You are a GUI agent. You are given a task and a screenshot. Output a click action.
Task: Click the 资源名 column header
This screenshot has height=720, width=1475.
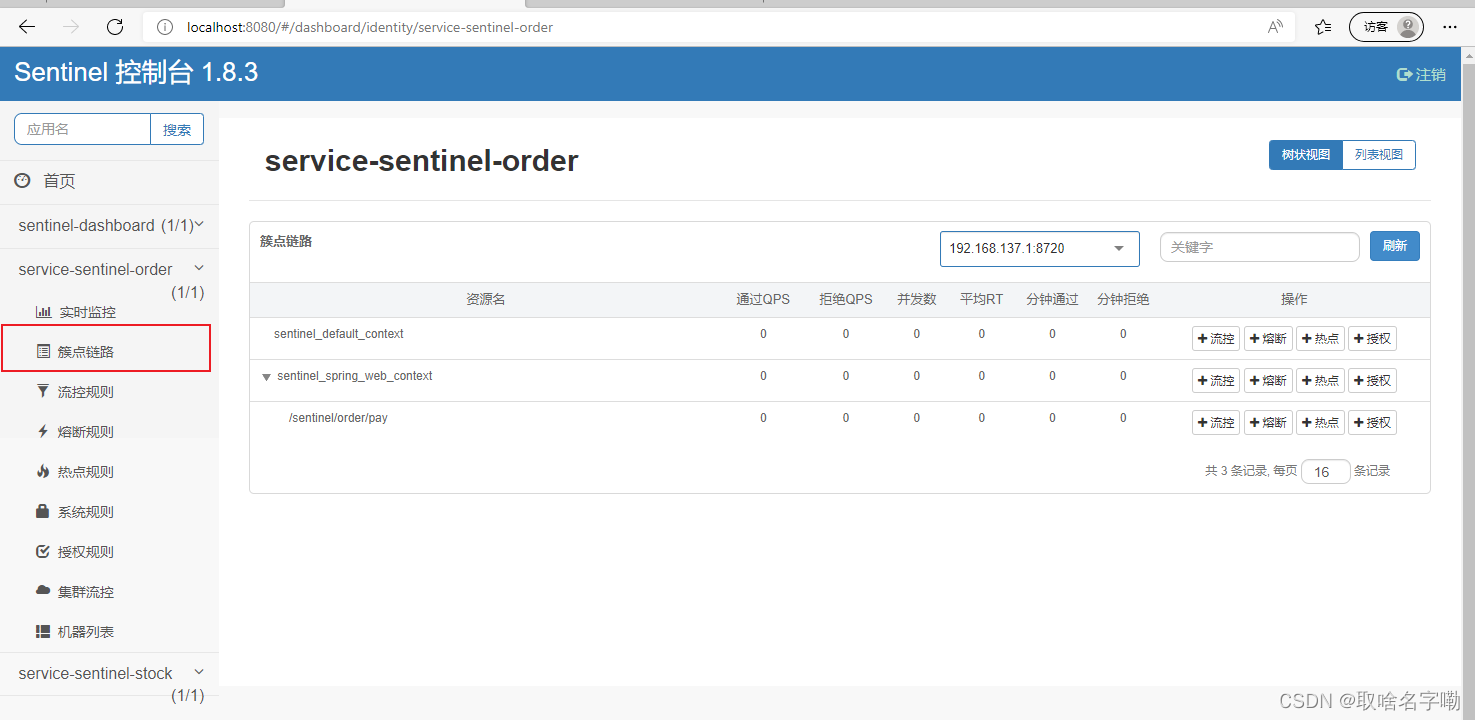pyautogui.click(x=486, y=300)
